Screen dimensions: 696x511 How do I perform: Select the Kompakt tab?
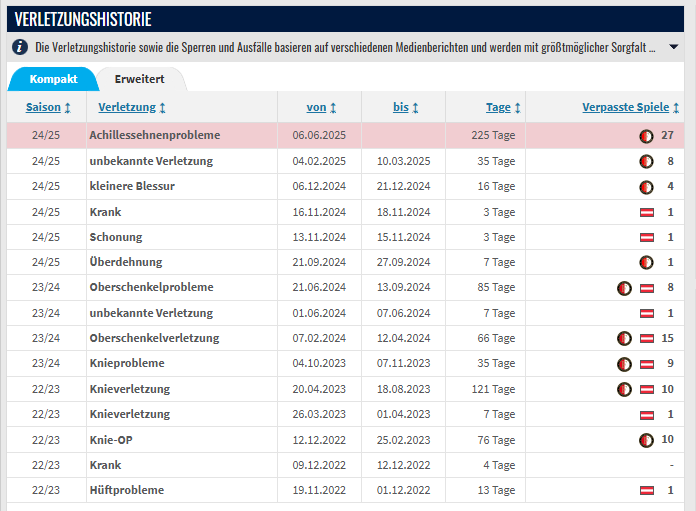click(x=53, y=79)
